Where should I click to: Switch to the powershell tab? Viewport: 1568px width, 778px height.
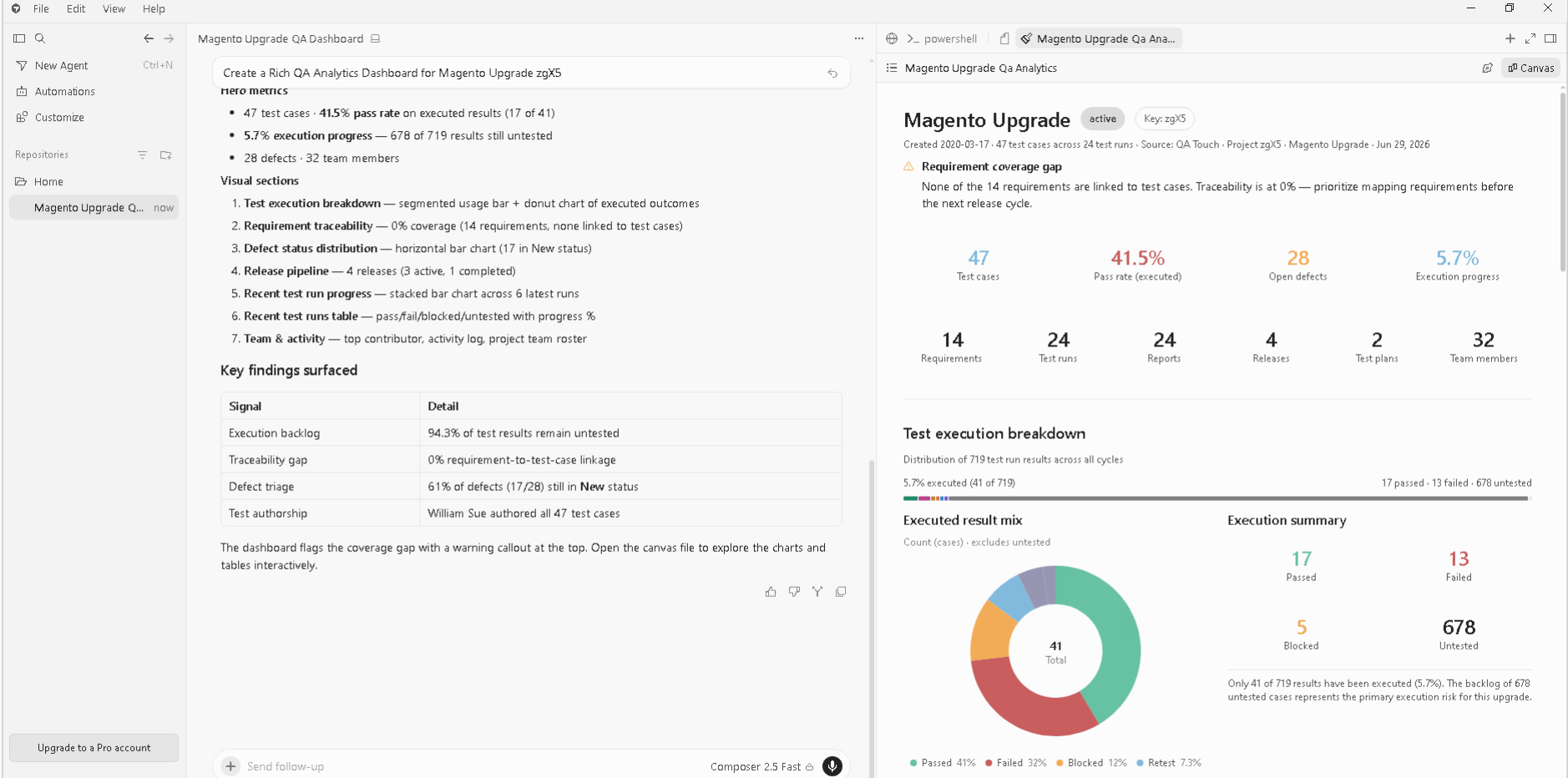click(942, 38)
